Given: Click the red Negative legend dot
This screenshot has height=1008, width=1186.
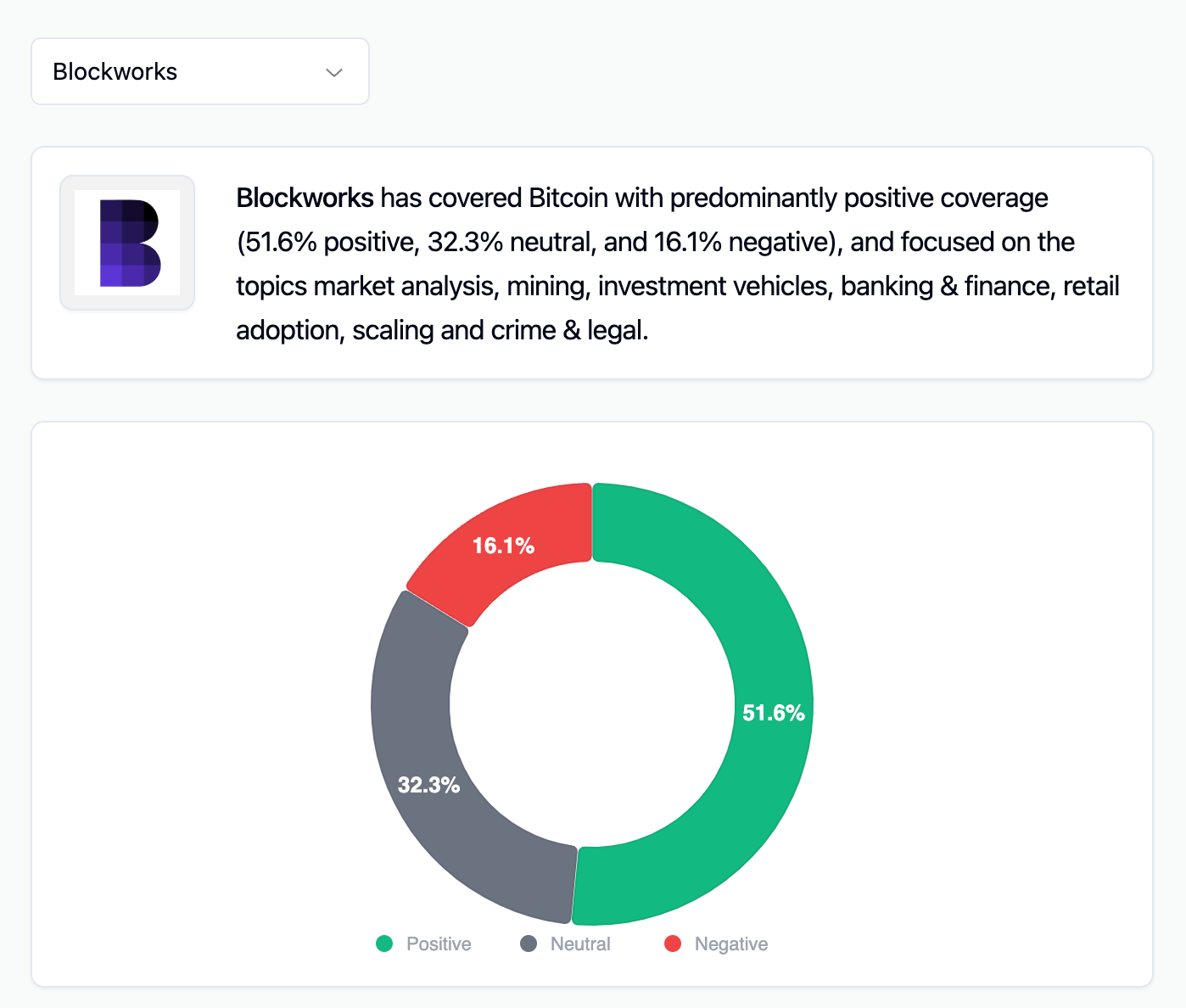Looking at the screenshot, I should pos(673,944).
